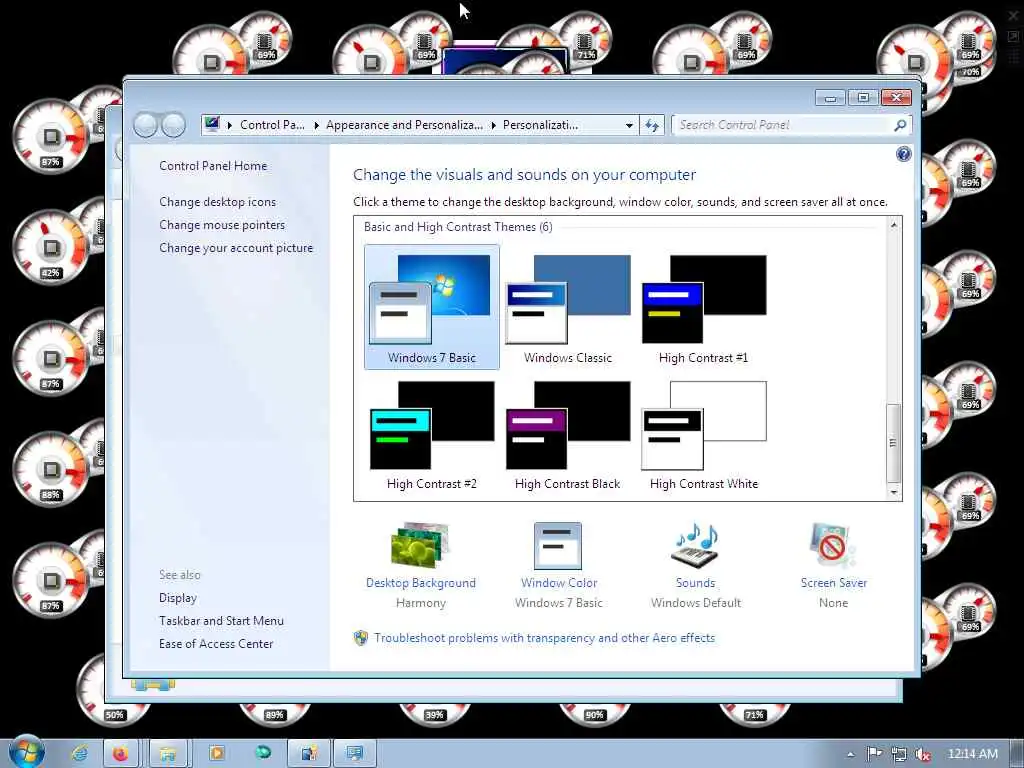Click the theme list scroll down arrow
This screenshot has width=1024, height=768.
click(894, 492)
